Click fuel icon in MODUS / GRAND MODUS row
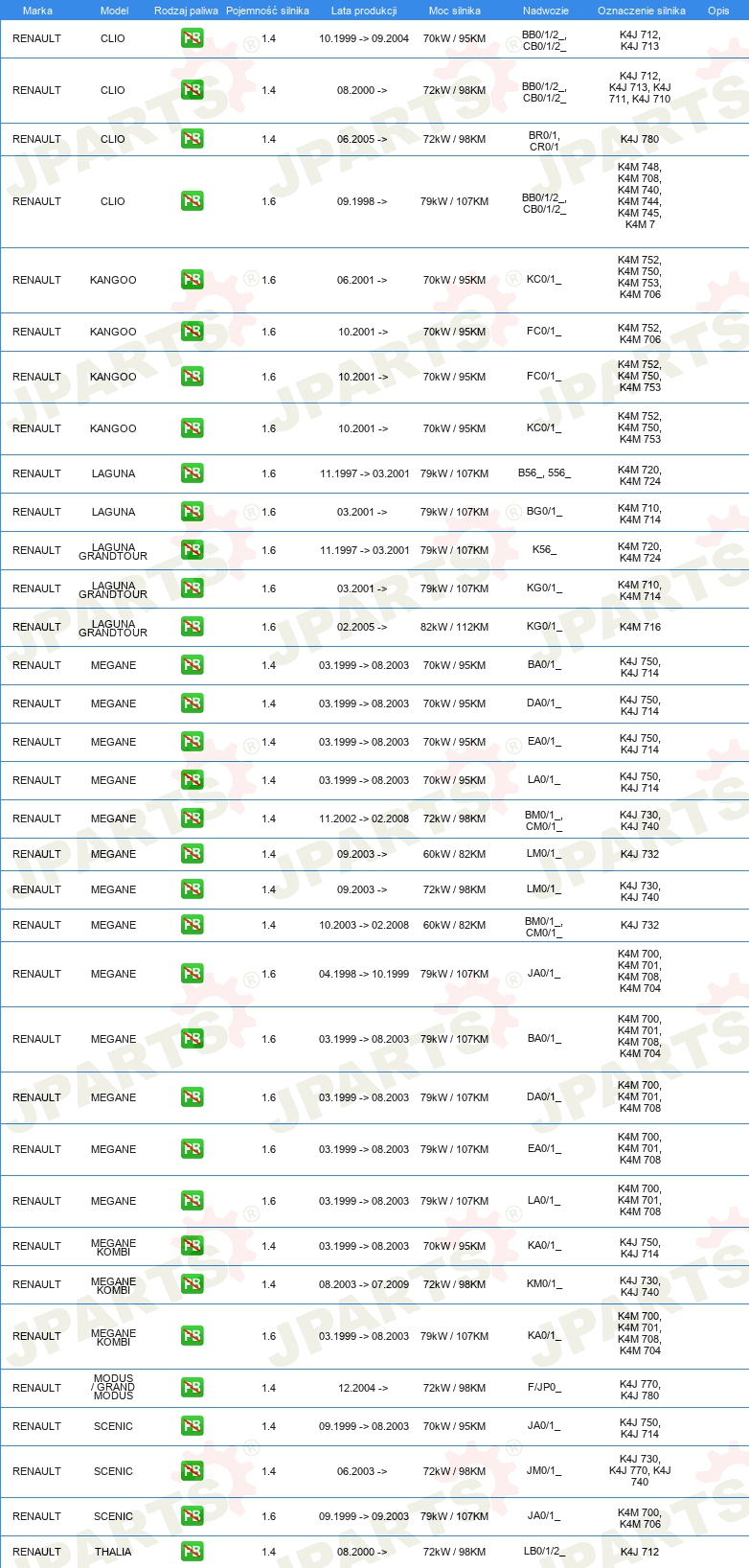 point(192,1389)
